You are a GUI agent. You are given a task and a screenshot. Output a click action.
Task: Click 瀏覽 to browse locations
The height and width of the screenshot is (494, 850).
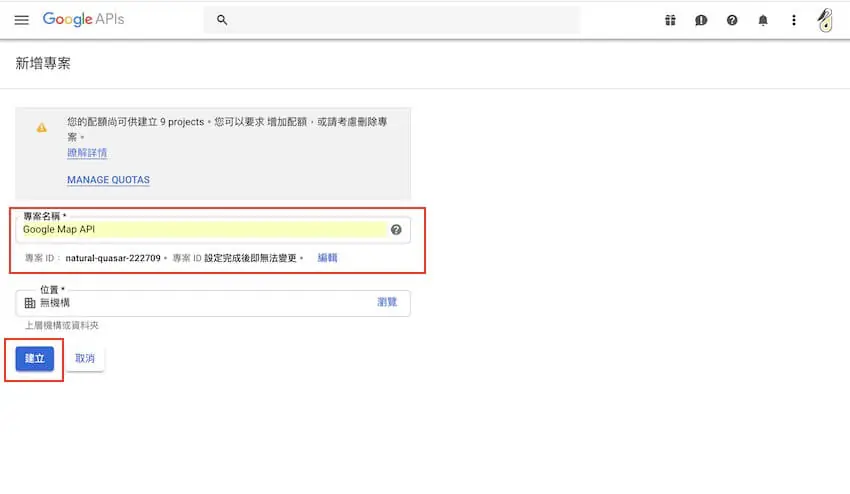point(387,302)
